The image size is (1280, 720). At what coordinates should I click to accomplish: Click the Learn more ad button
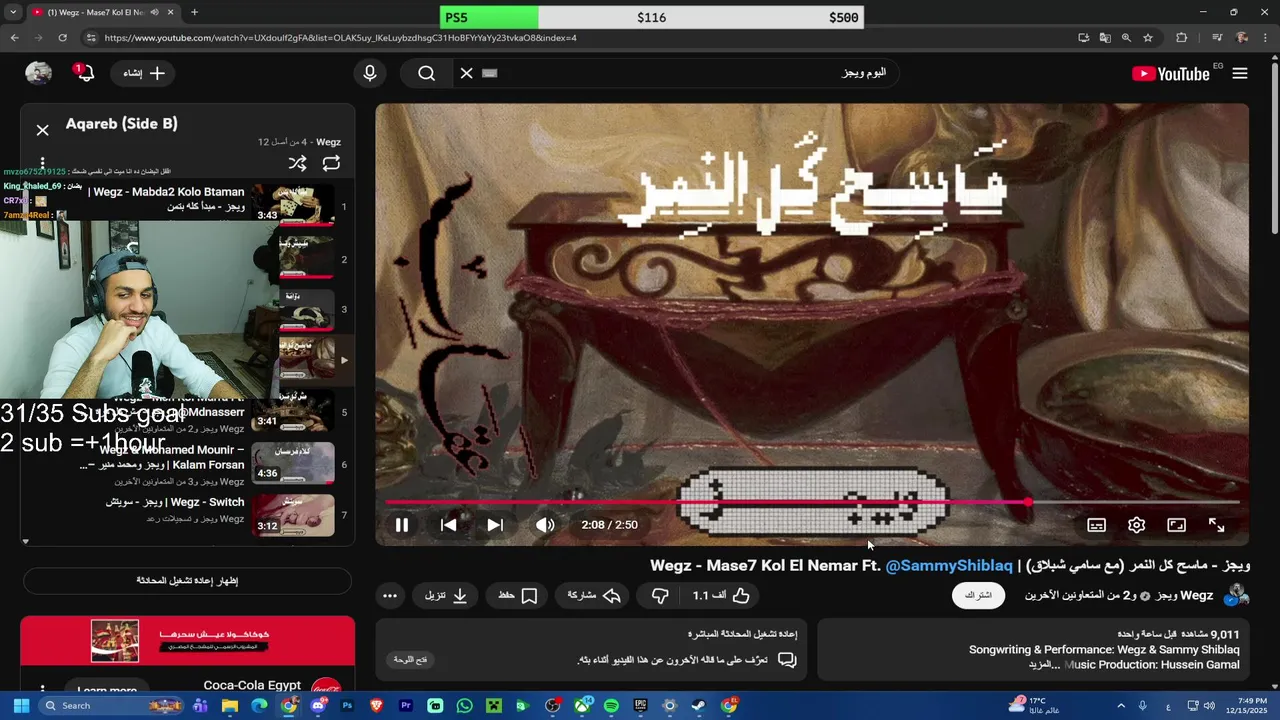tap(107, 690)
